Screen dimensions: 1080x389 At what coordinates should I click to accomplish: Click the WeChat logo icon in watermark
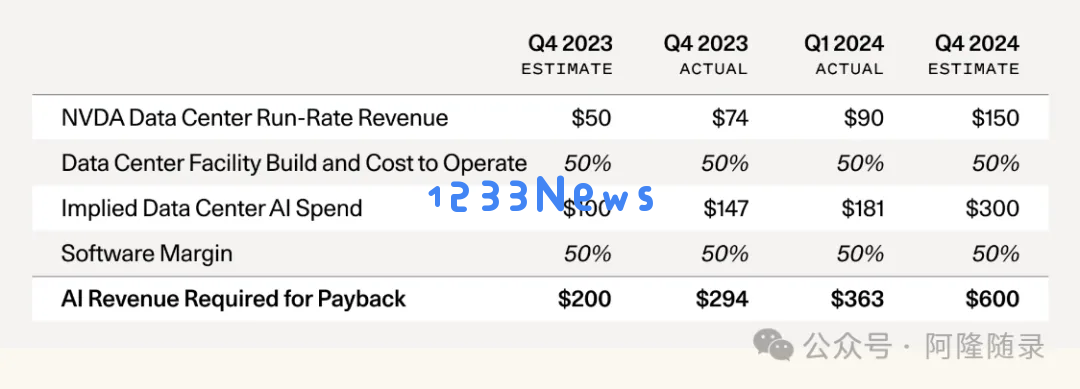pos(773,345)
